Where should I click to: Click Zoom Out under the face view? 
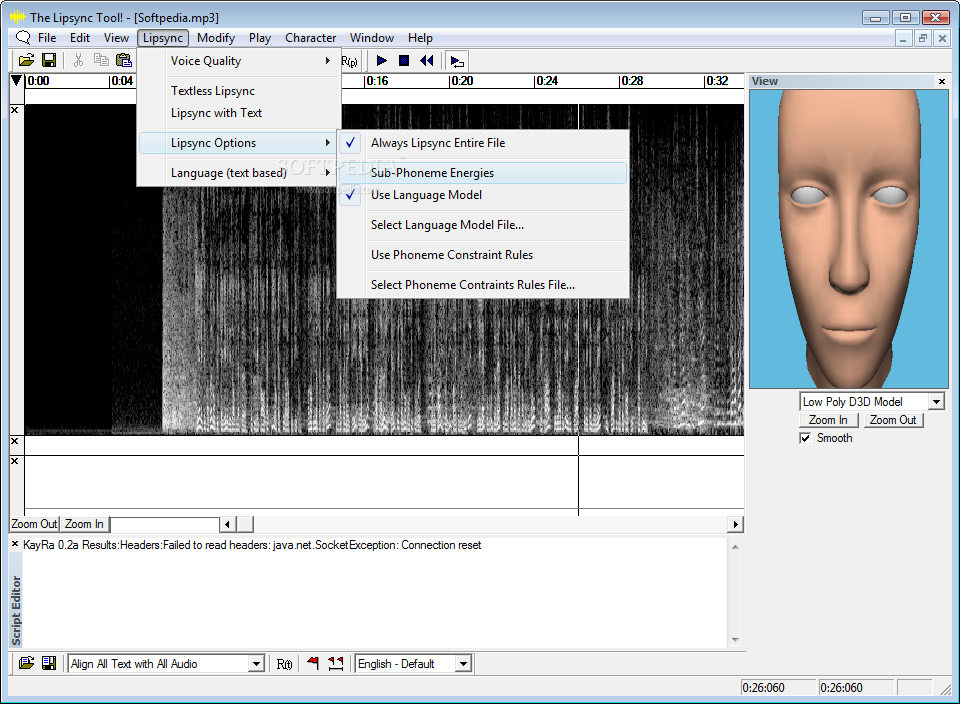(x=893, y=420)
